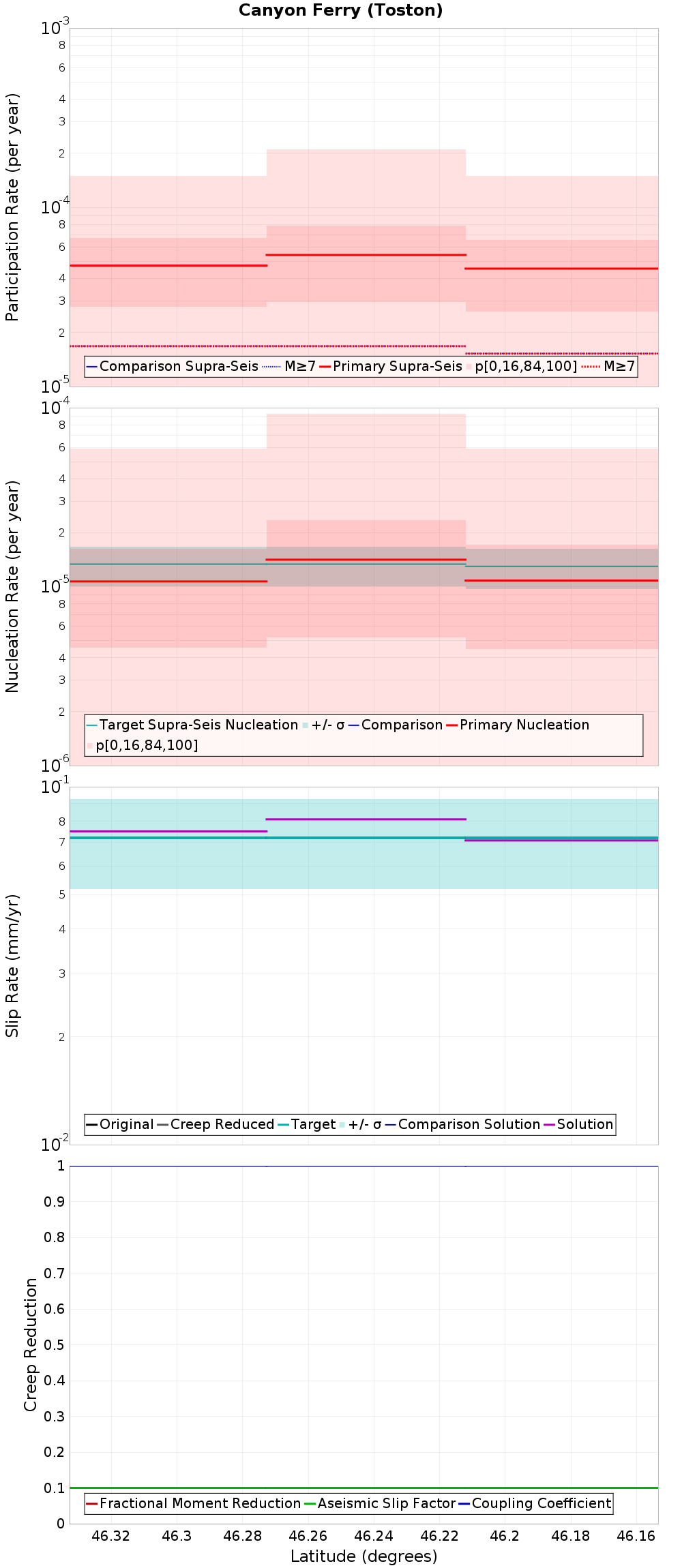Click the Canyon Ferry (Toston) chart title

point(340,10)
